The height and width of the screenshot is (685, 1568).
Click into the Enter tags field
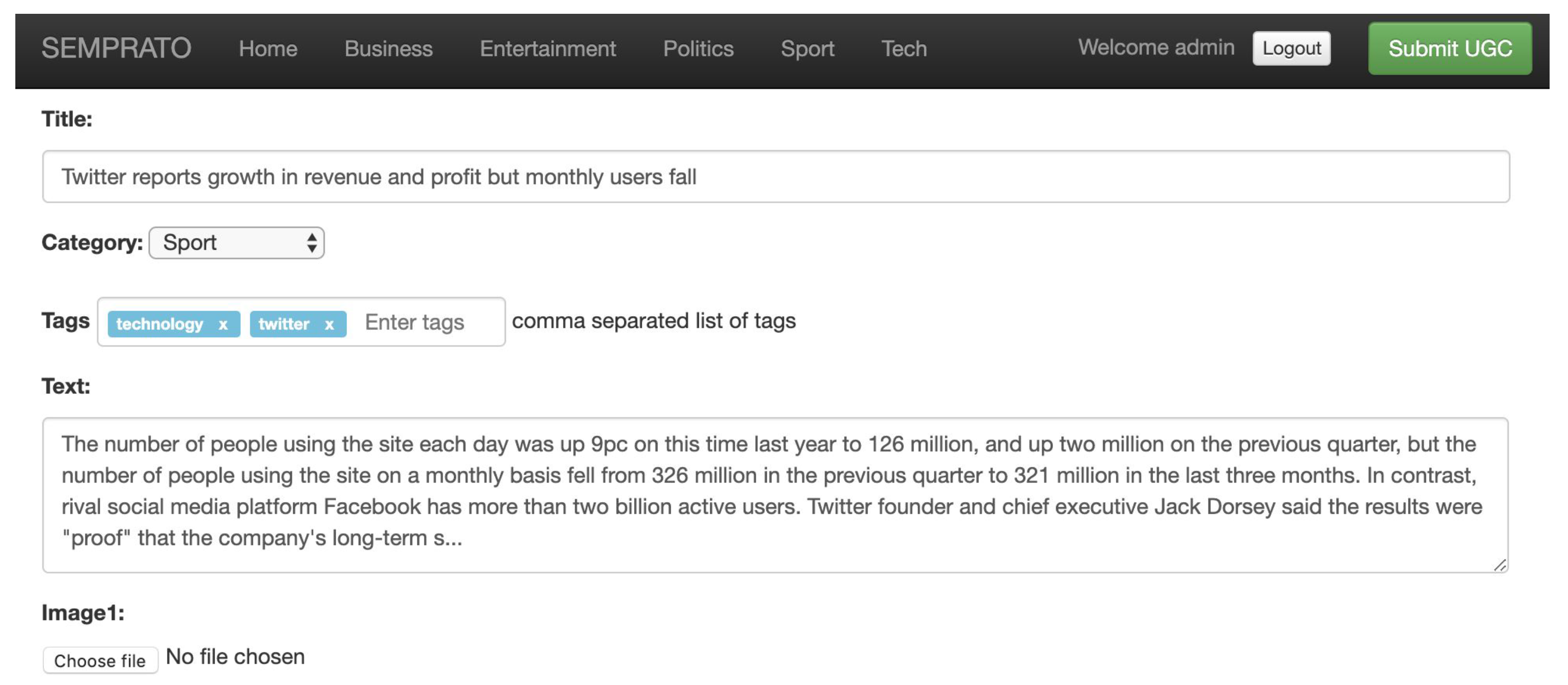[x=426, y=322]
